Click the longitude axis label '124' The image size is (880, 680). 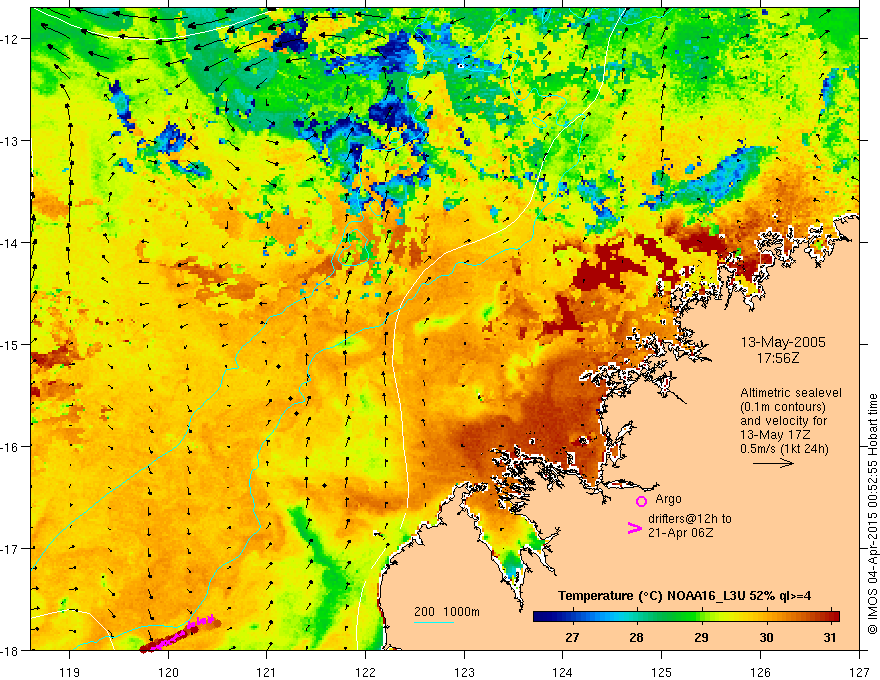pyautogui.click(x=563, y=673)
